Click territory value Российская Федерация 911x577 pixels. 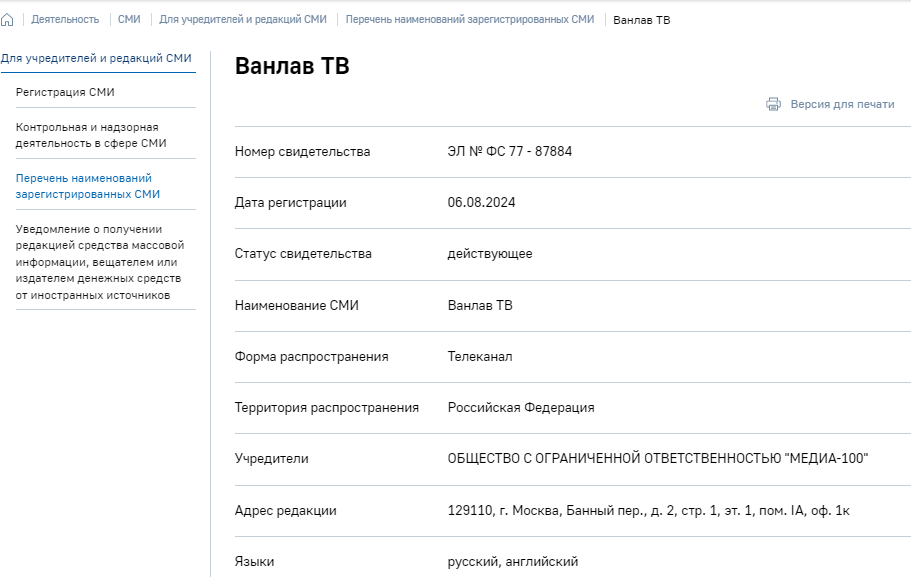521,408
